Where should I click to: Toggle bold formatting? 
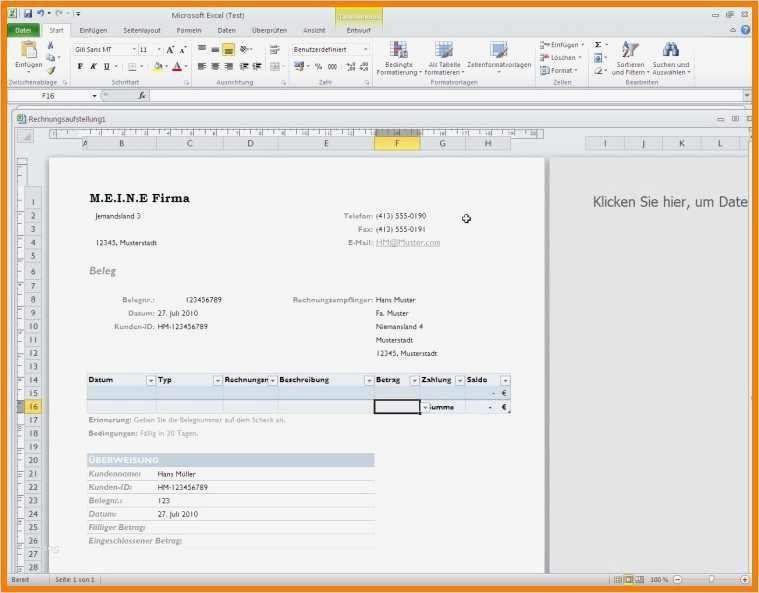click(80, 66)
